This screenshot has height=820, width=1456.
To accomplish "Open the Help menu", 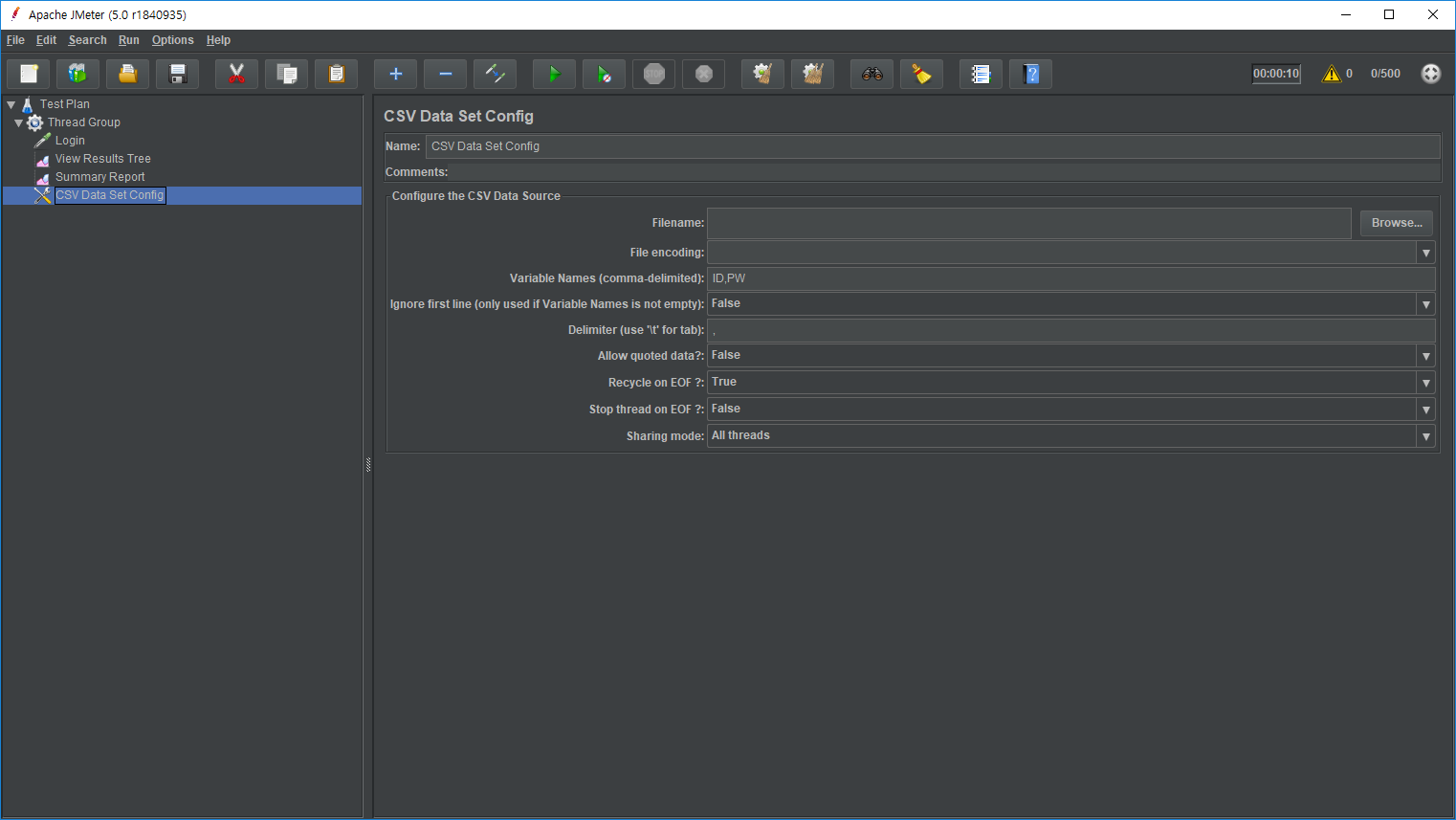I will [218, 40].
